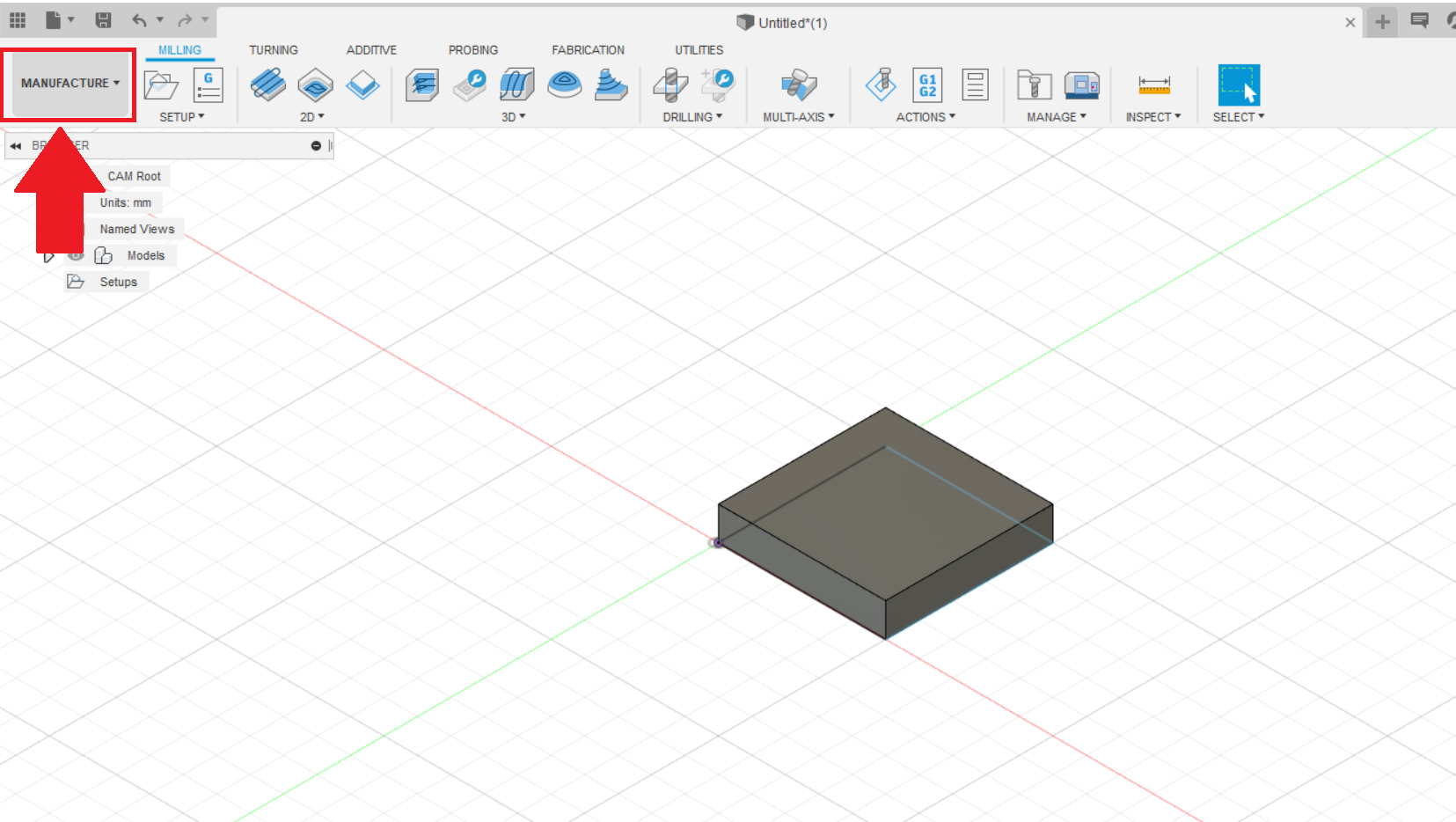
Task: Open a new design tab
Action: coord(1382,22)
